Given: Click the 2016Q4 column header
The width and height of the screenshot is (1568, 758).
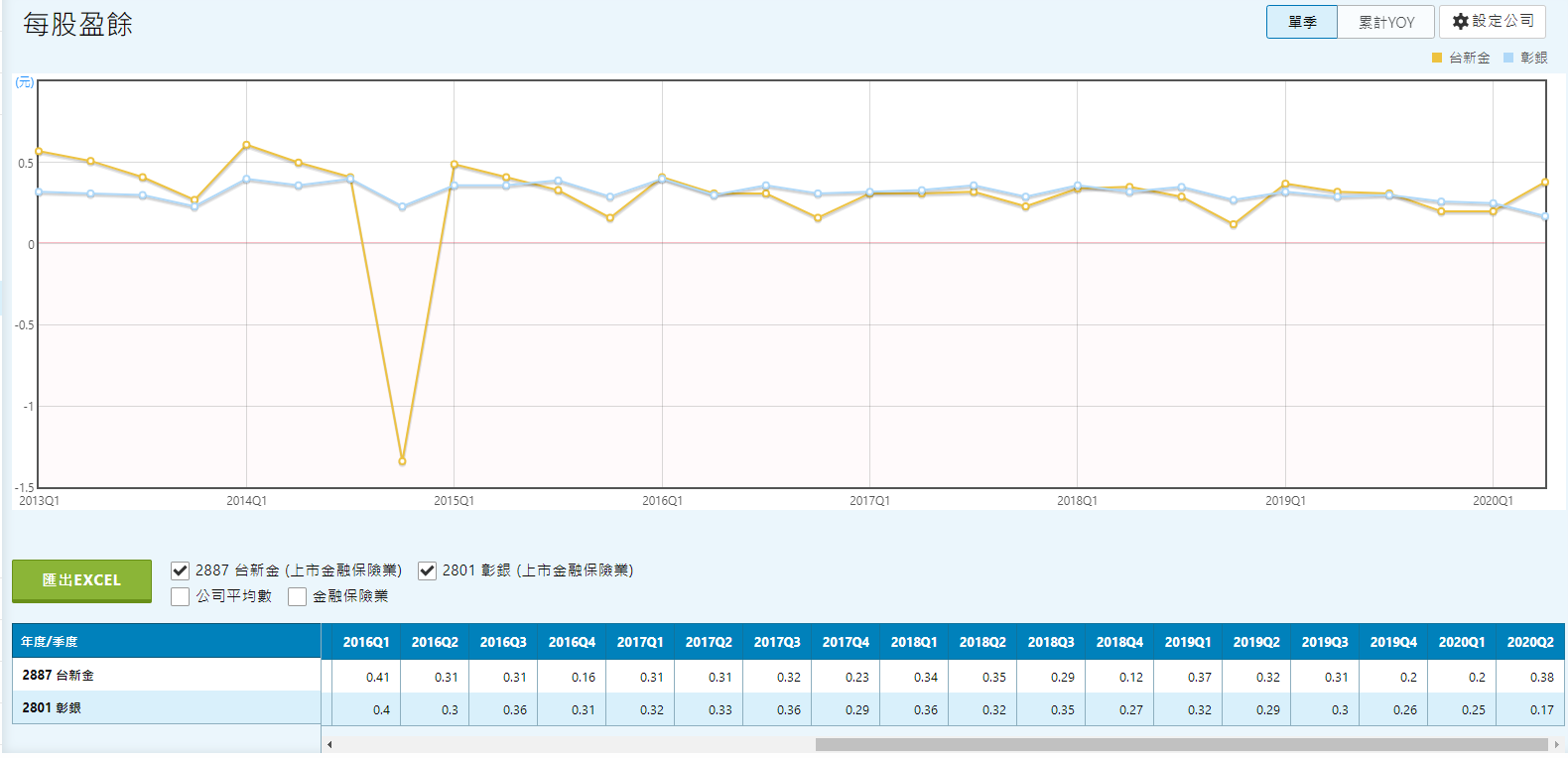Looking at the screenshot, I should point(572,642).
